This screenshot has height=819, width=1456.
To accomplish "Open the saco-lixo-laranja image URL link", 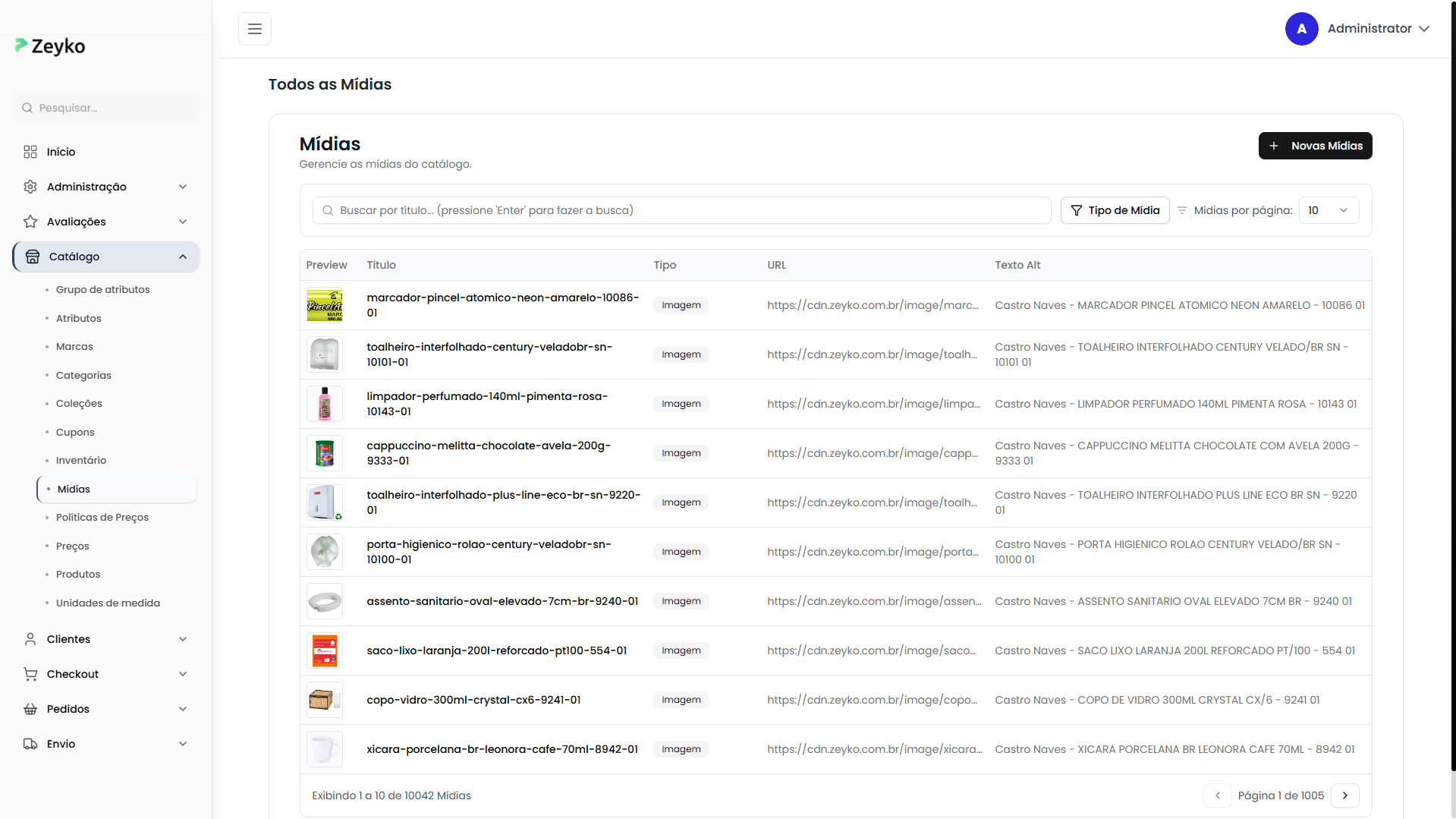I will point(871,650).
